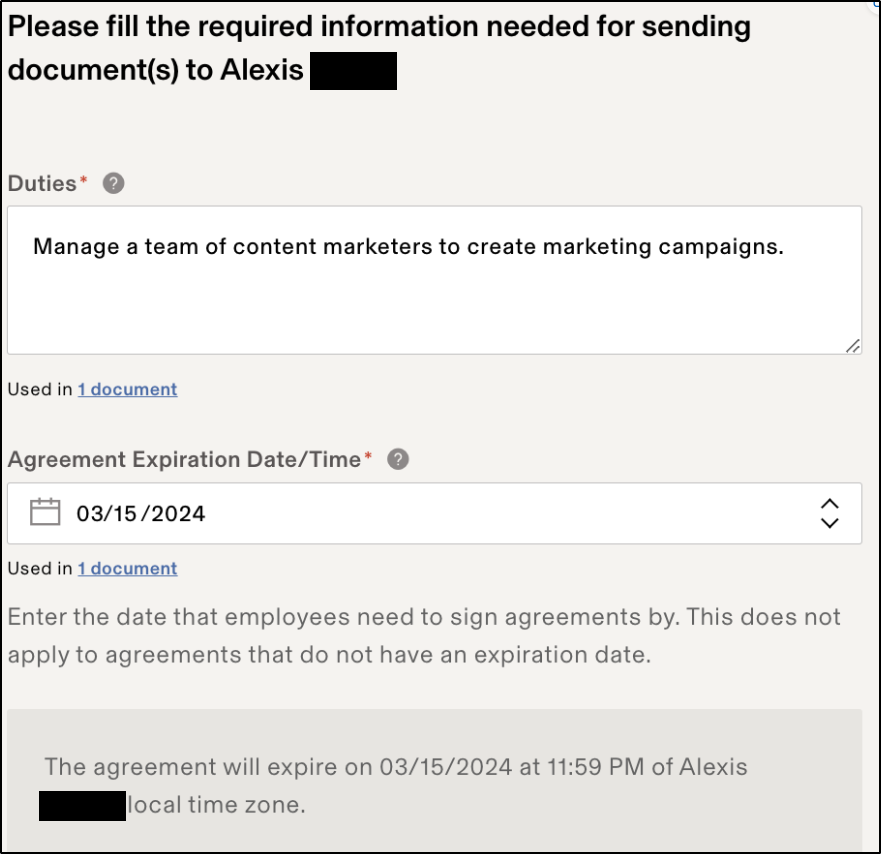Open the "1 document" link under the expiration date

[127, 569]
